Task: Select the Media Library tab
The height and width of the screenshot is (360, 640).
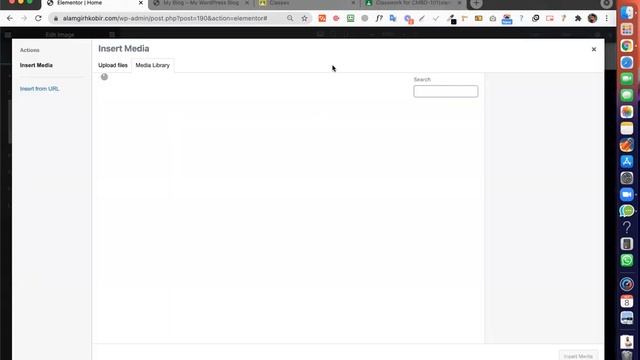Action: click(x=152, y=65)
